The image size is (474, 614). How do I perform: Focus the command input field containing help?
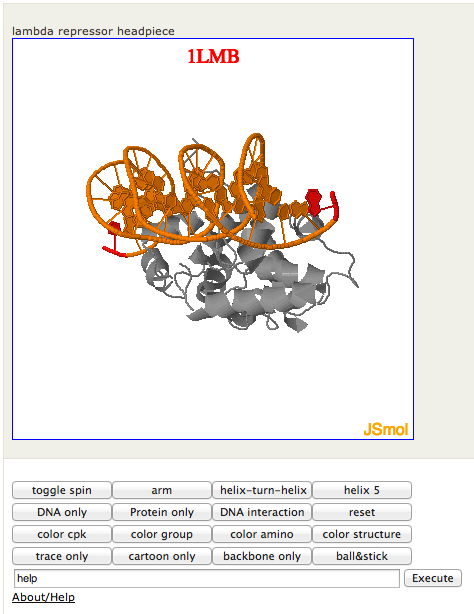tap(207, 578)
